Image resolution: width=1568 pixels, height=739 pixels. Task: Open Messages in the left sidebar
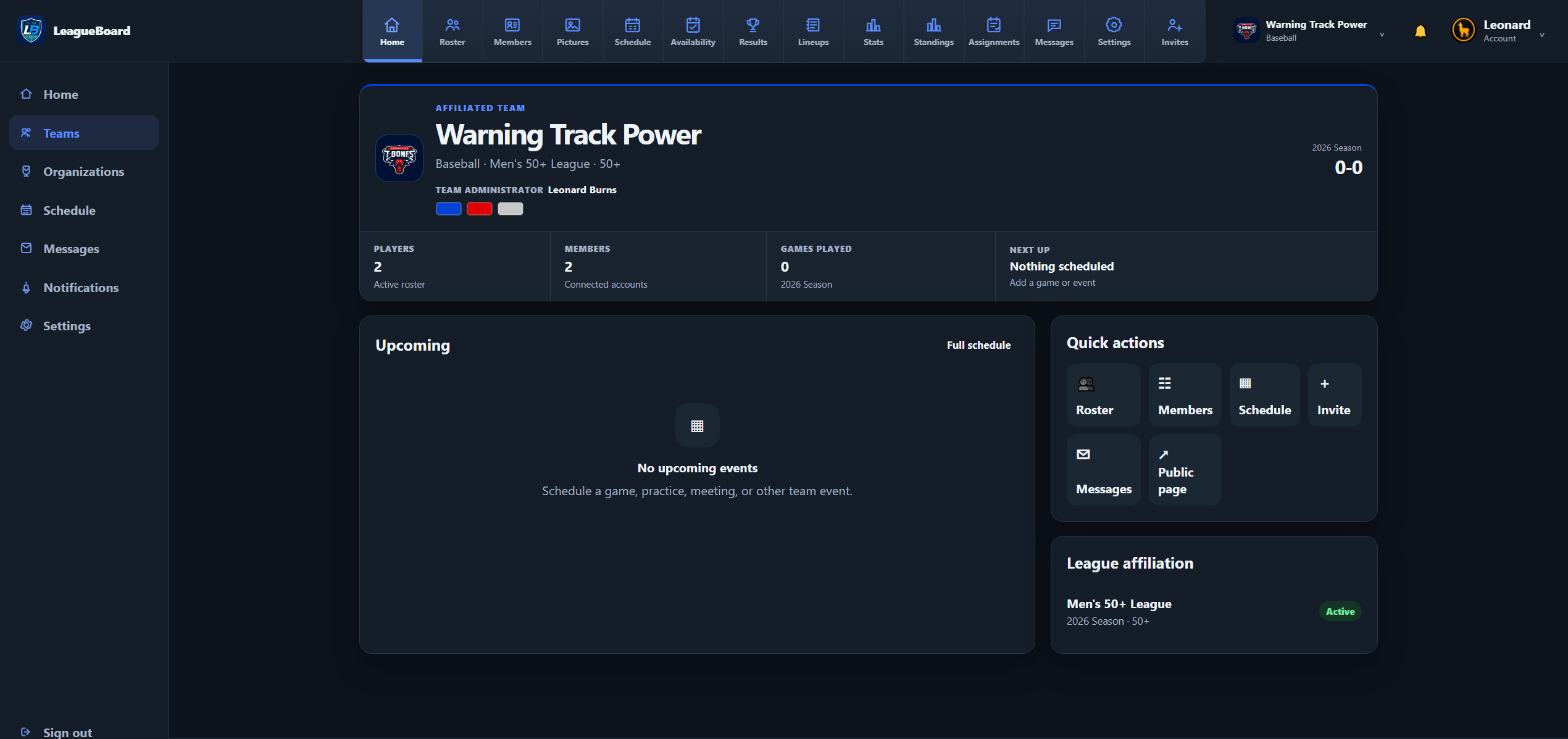84,249
